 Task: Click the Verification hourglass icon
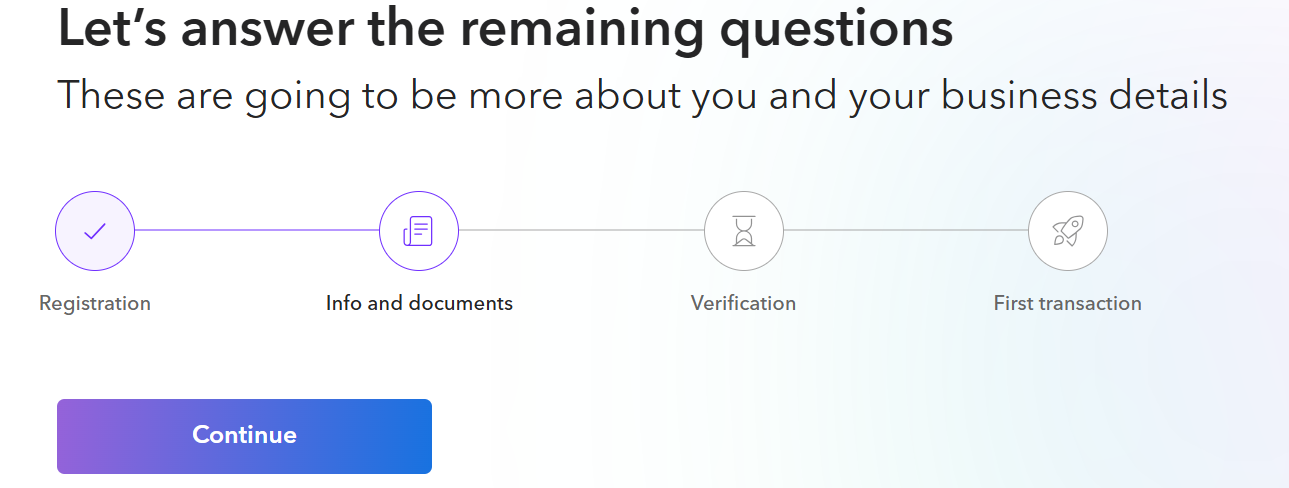click(x=743, y=231)
